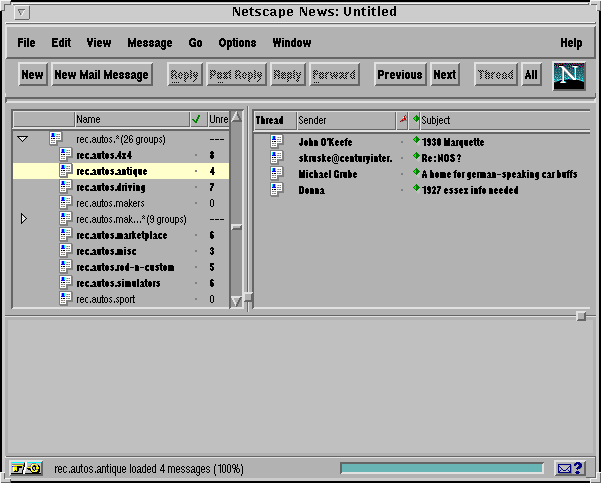Click the Post Reply toolbar button
The height and width of the screenshot is (483, 601).
[236, 74]
